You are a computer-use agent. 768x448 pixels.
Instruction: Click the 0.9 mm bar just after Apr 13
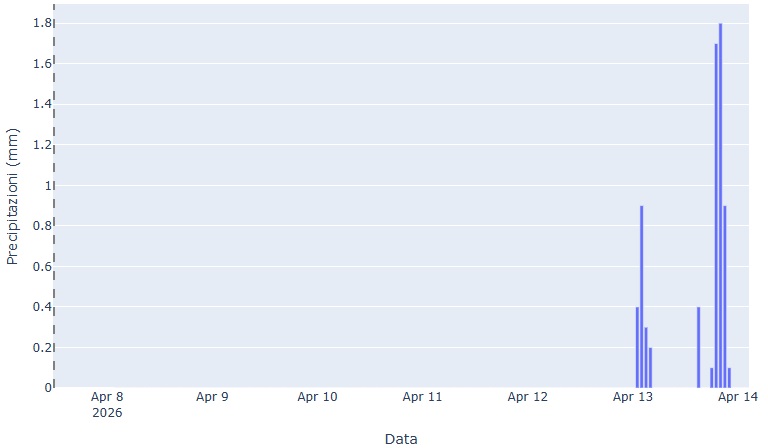641,296
